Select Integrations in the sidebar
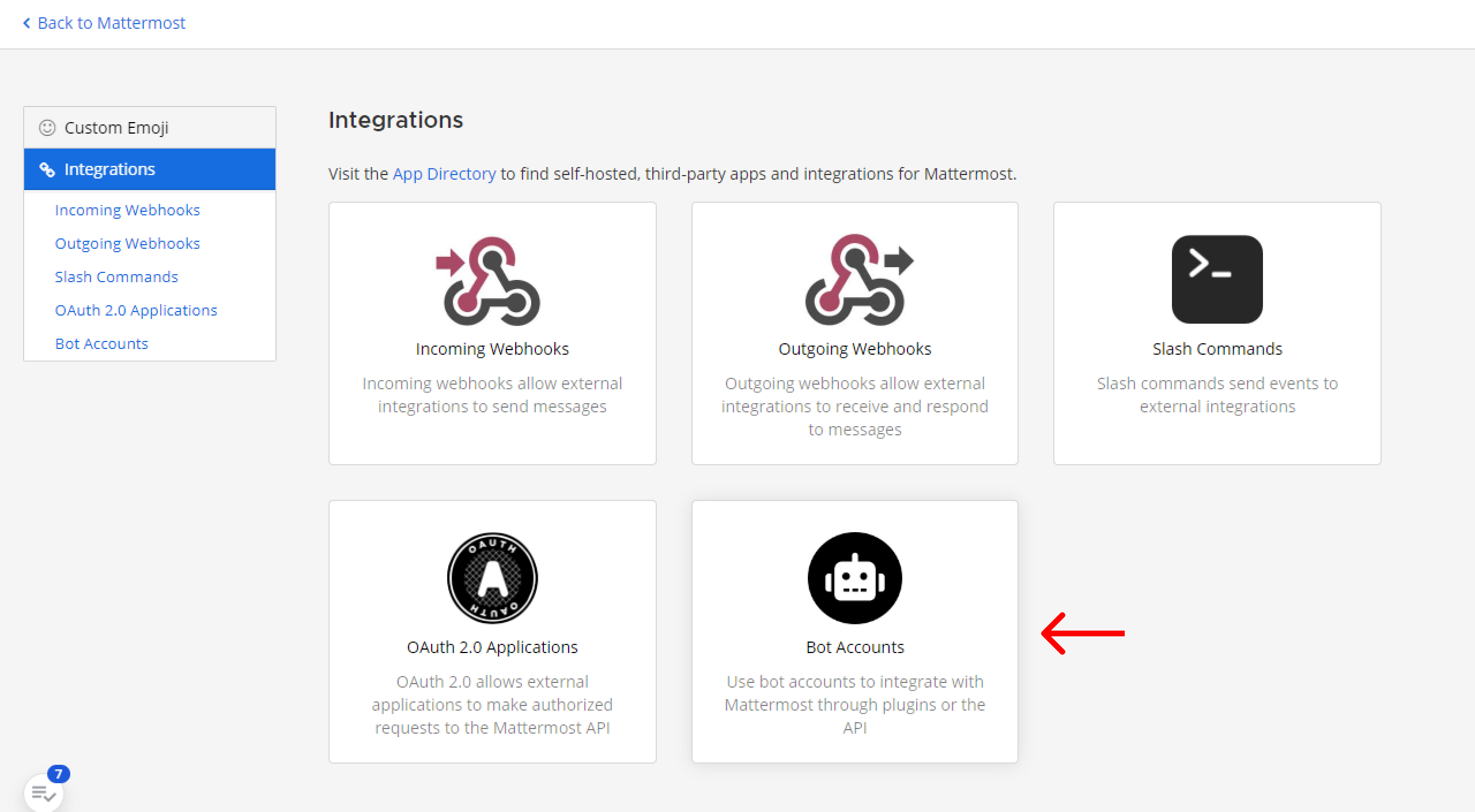Viewport: 1475px width, 812px height. [x=150, y=169]
